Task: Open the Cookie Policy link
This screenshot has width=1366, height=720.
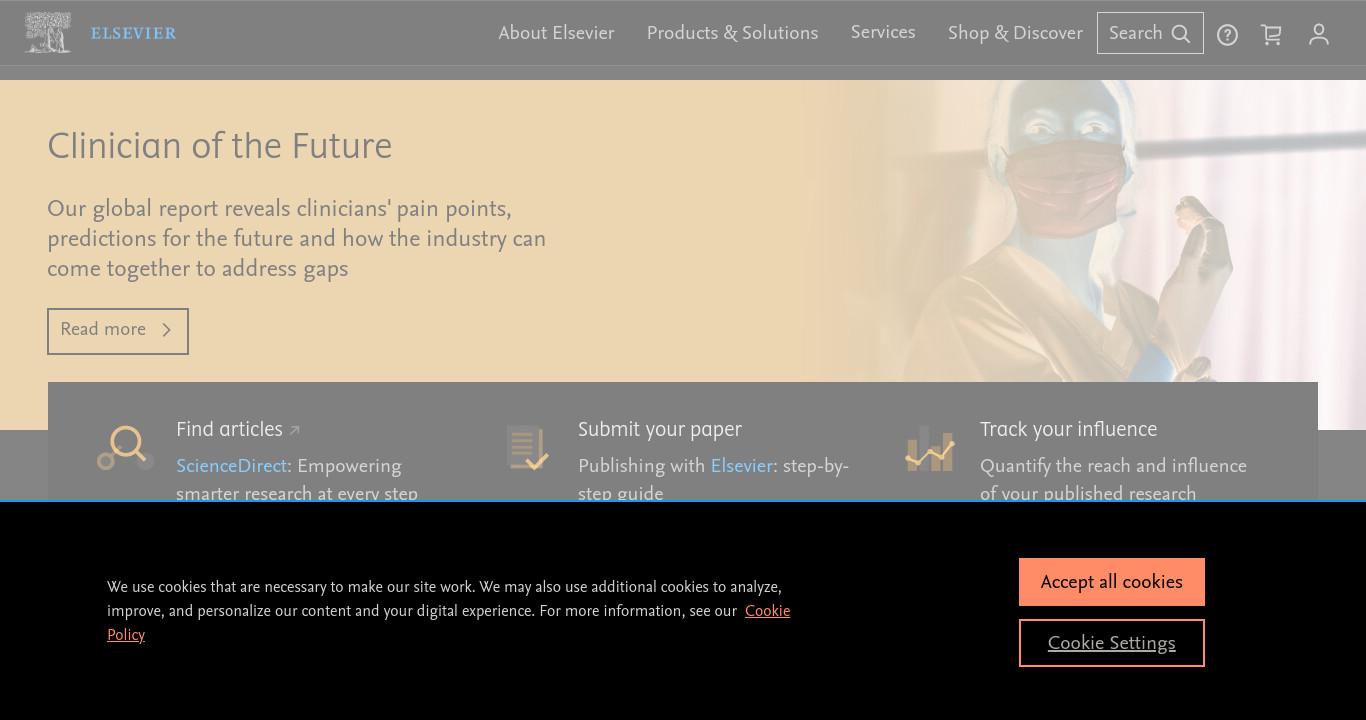Action: [767, 611]
